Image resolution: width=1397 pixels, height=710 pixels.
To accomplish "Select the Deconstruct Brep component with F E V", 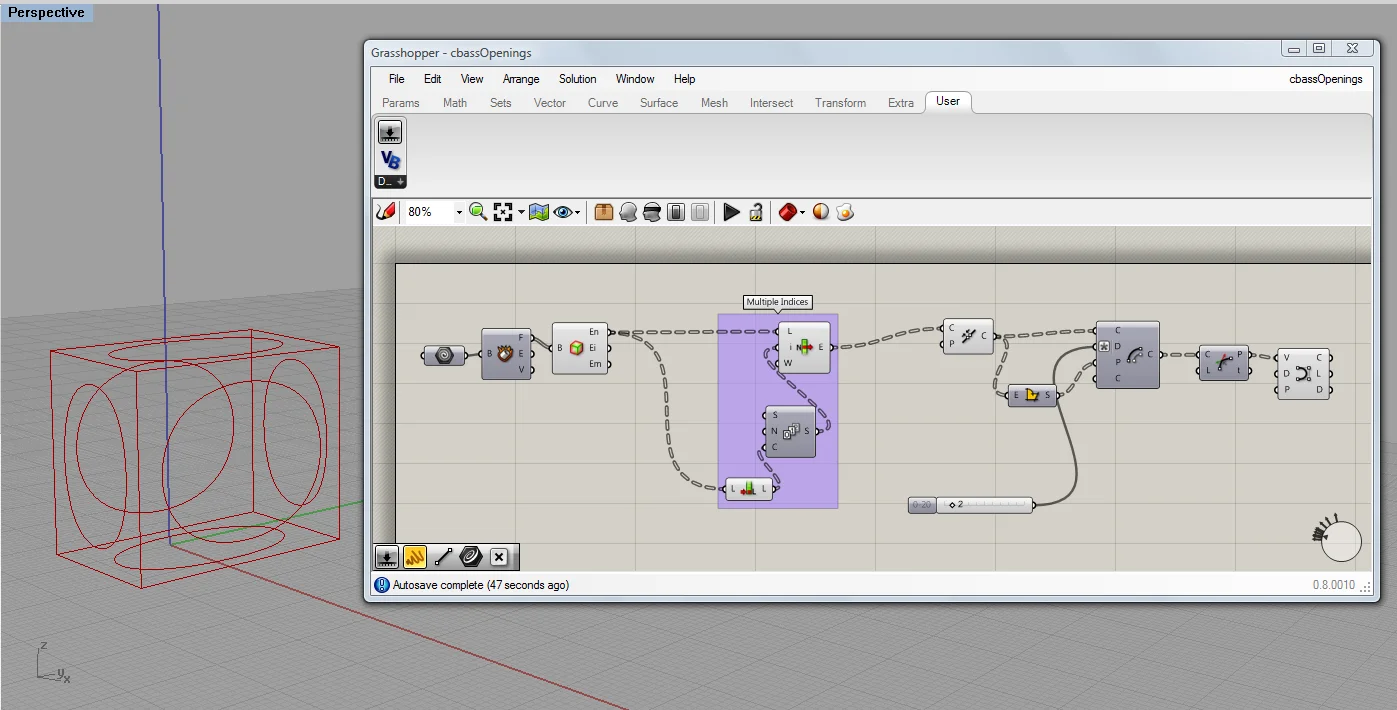I will point(507,354).
